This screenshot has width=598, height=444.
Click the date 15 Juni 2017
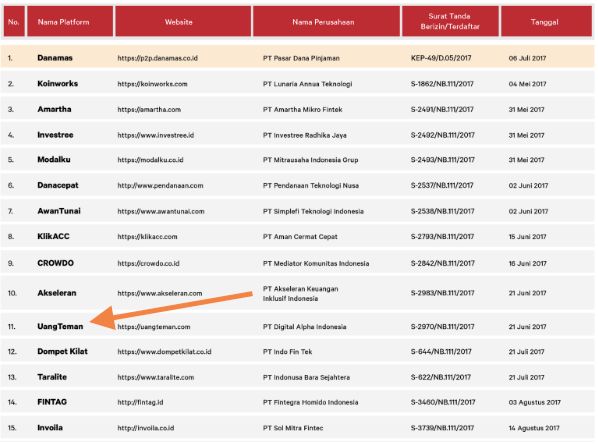click(x=527, y=237)
